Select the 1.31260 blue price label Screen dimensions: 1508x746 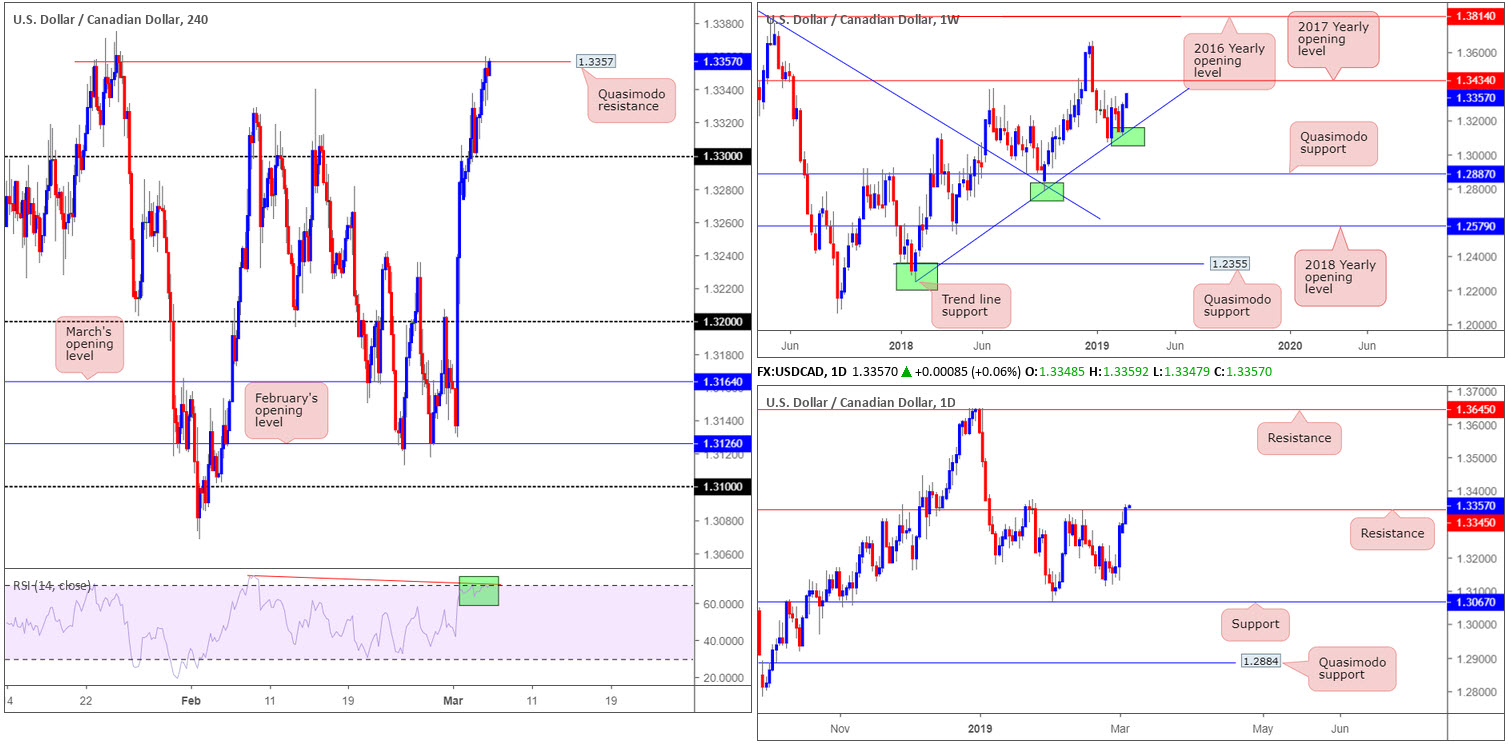pos(721,443)
